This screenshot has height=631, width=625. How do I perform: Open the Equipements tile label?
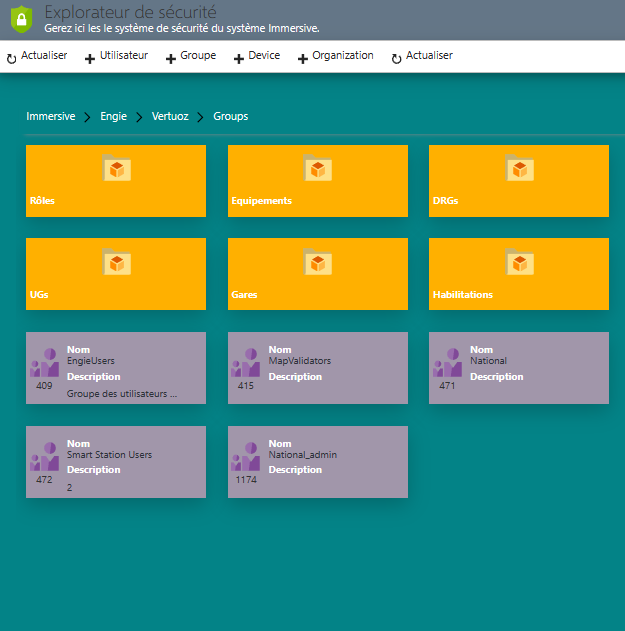pos(261,201)
